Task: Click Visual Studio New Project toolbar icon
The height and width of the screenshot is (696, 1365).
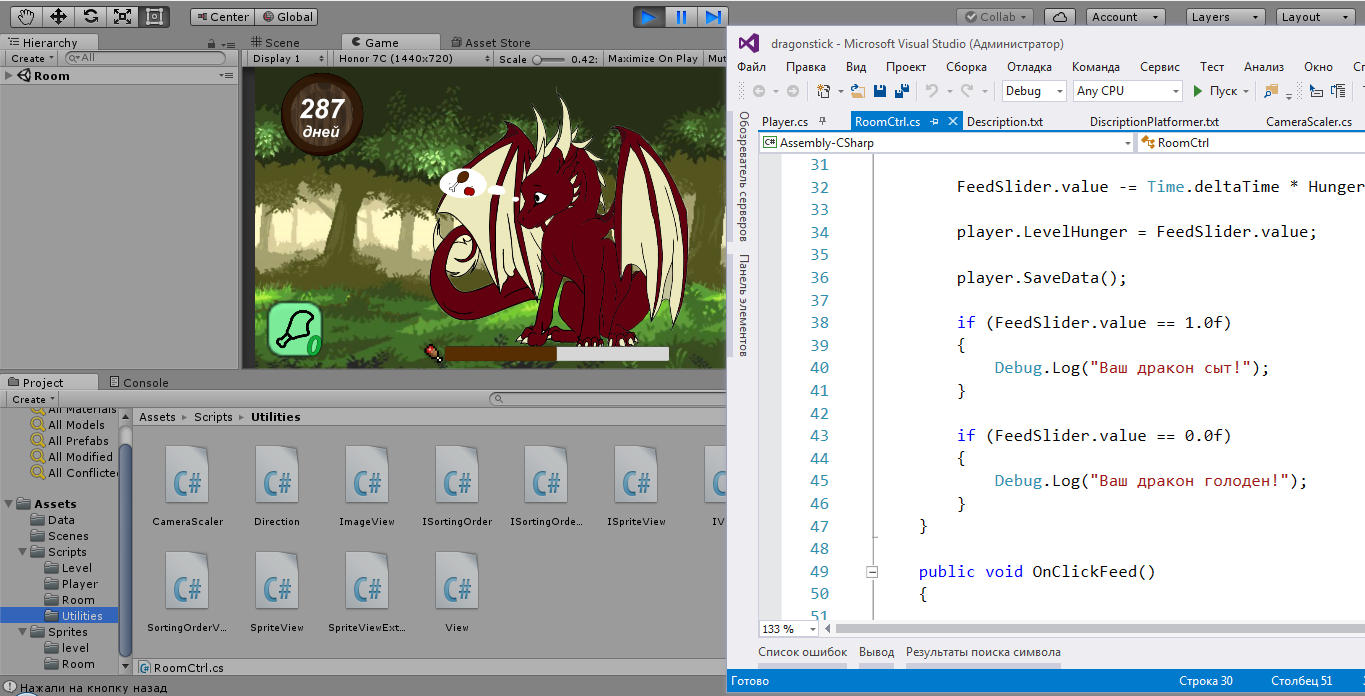Action: [x=823, y=91]
